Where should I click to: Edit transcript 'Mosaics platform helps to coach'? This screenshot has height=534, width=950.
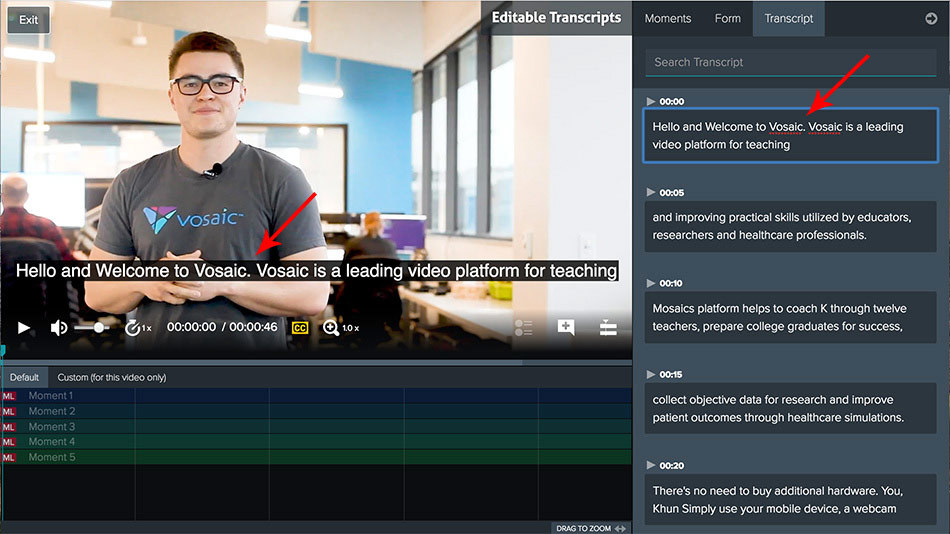coord(791,317)
